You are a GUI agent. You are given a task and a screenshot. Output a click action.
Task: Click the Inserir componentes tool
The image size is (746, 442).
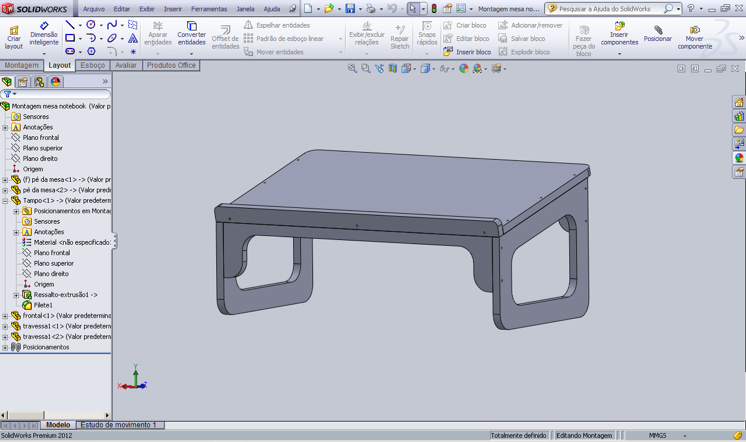[619, 33]
